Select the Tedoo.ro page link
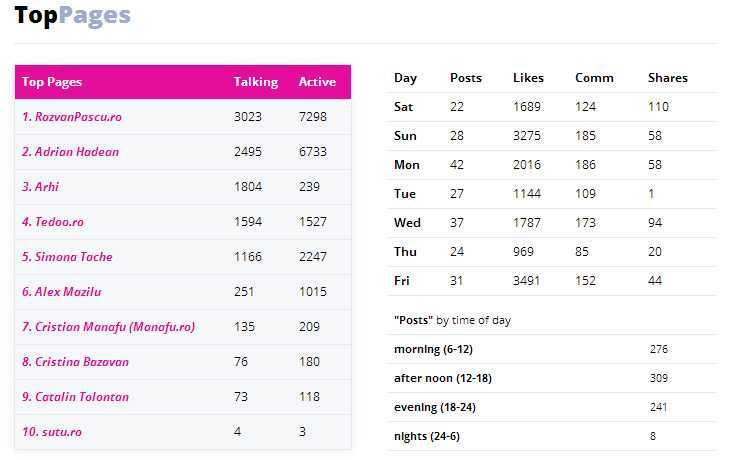The height and width of the screenshot is (460, 734). tap(53, 222)
